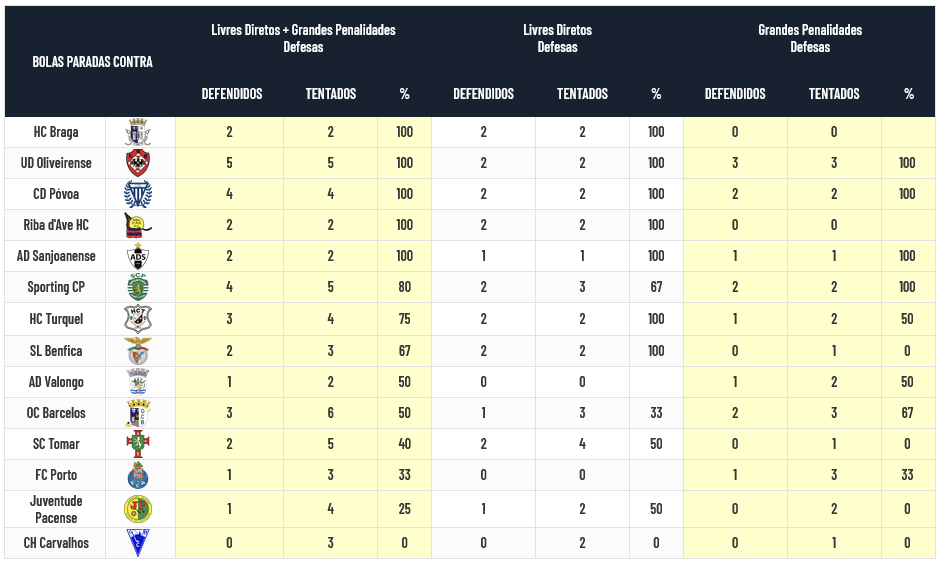
Task: Sort by TENTADOS under Livres Diretos Defesas
Action: pyautogui.click(x=582, y=94)
